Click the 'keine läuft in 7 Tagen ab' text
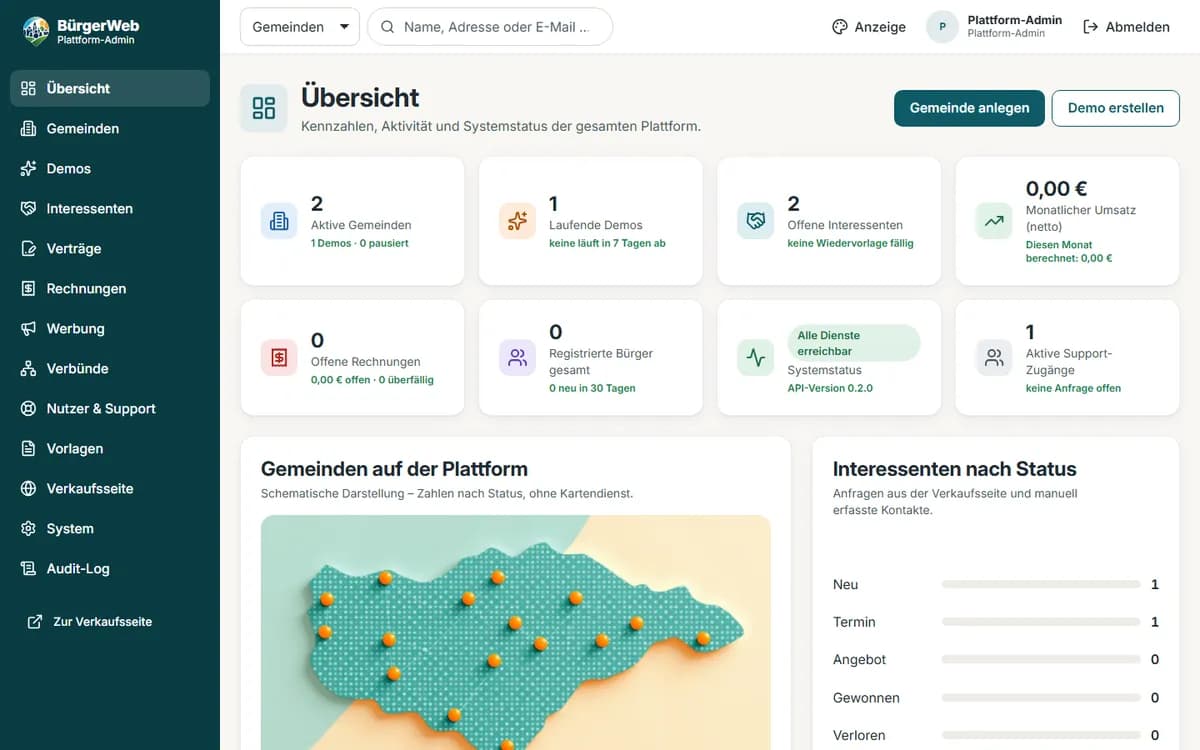The height and width of the screenshot is (750, 1200). point(607,243)
